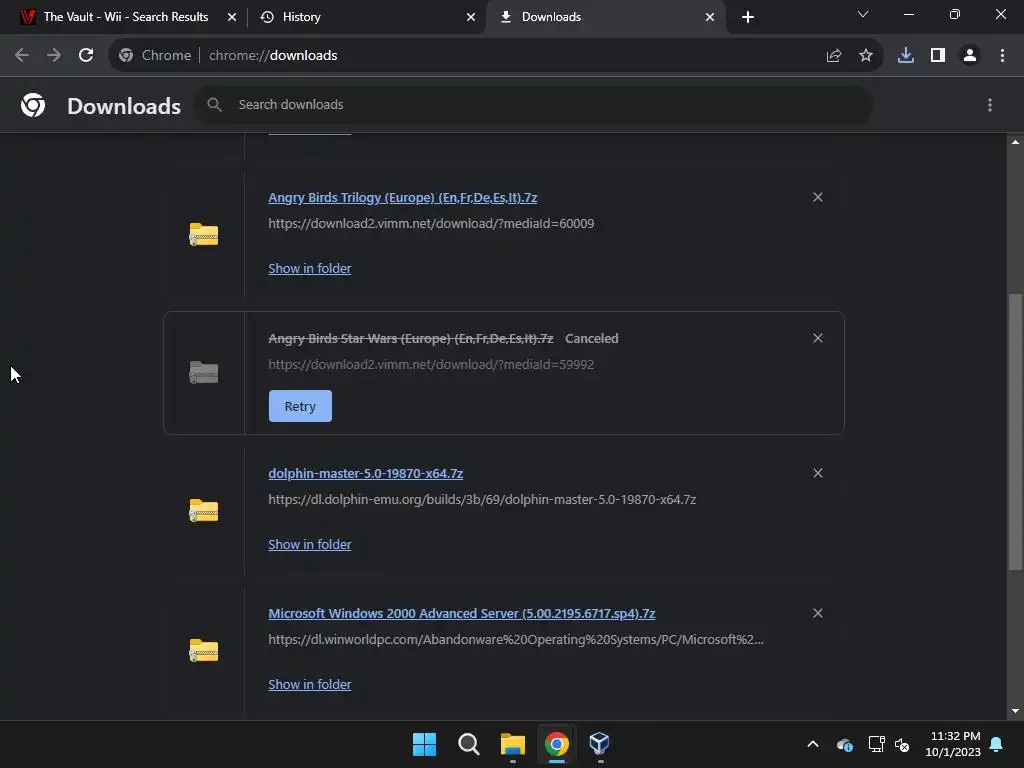Click the Windows 2000 archive file icon

[204, 650]
